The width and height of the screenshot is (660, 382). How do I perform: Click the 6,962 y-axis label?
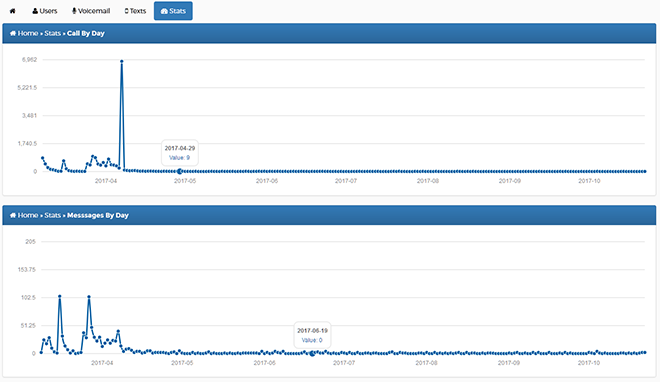point(29,60)
